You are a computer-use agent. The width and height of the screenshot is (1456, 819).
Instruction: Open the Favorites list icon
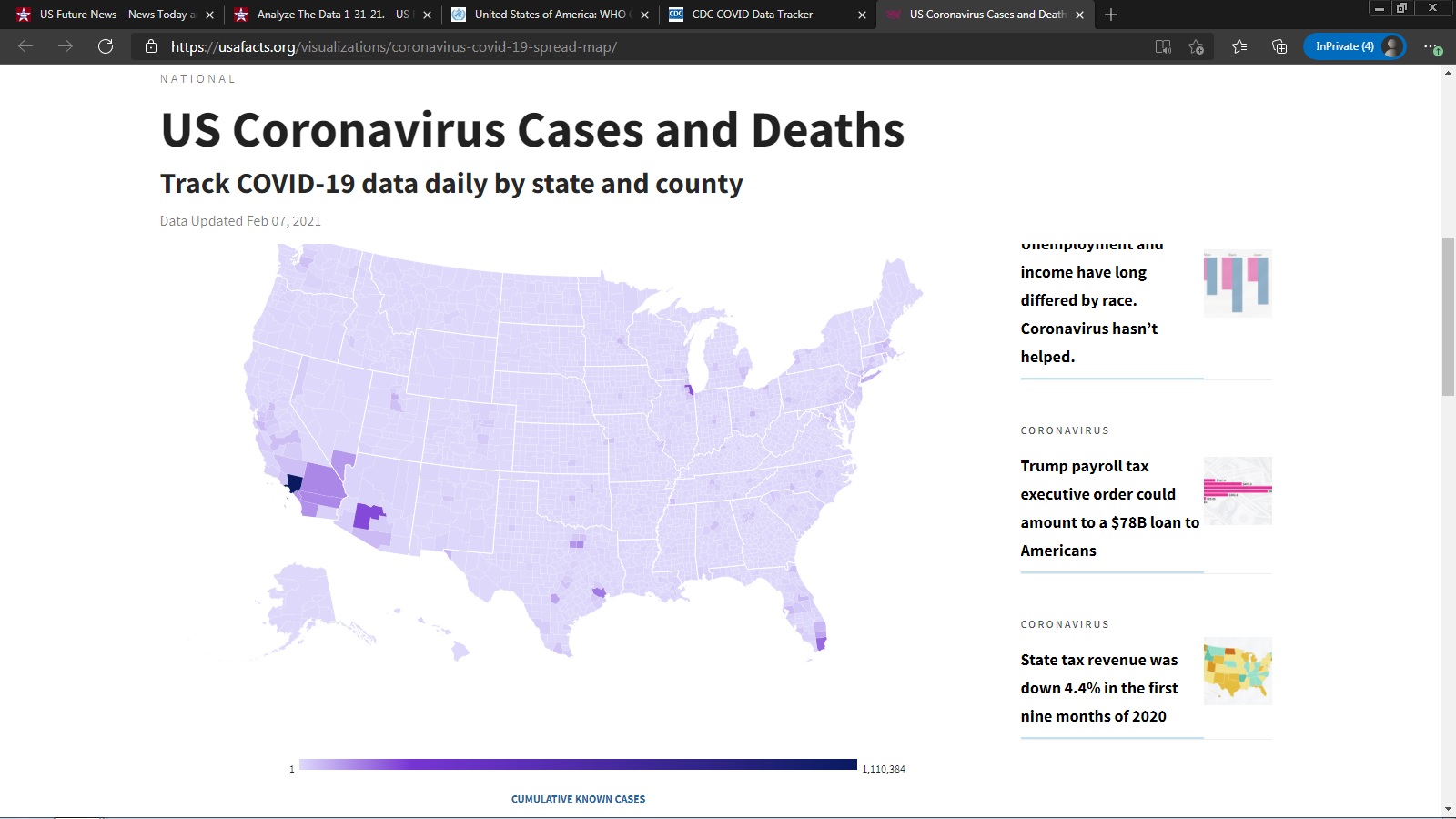(x=1239, y=46)
